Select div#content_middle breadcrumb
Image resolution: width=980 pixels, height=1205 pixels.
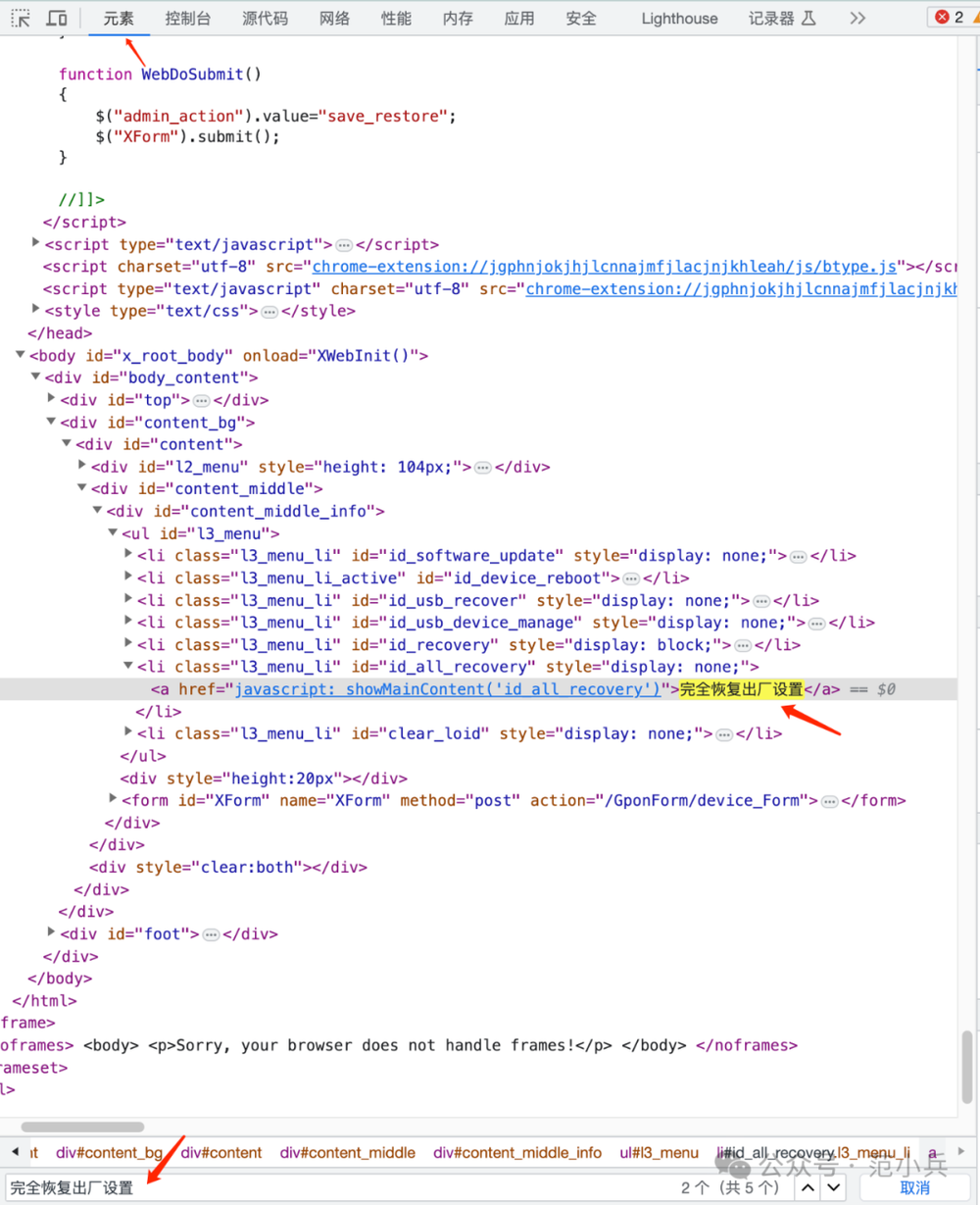pos(348,1152)
